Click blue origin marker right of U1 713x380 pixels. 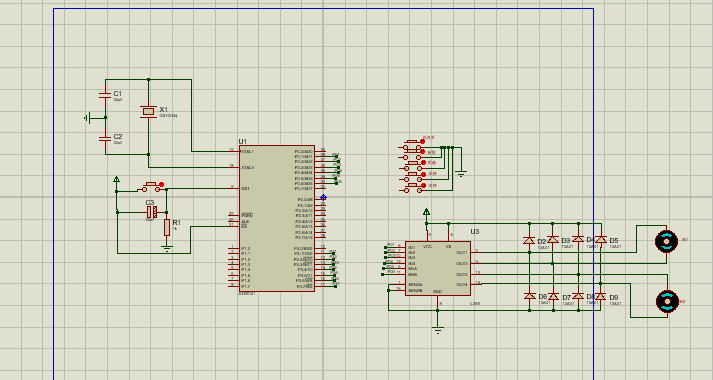pyautogui.click(x=323, y=197)
